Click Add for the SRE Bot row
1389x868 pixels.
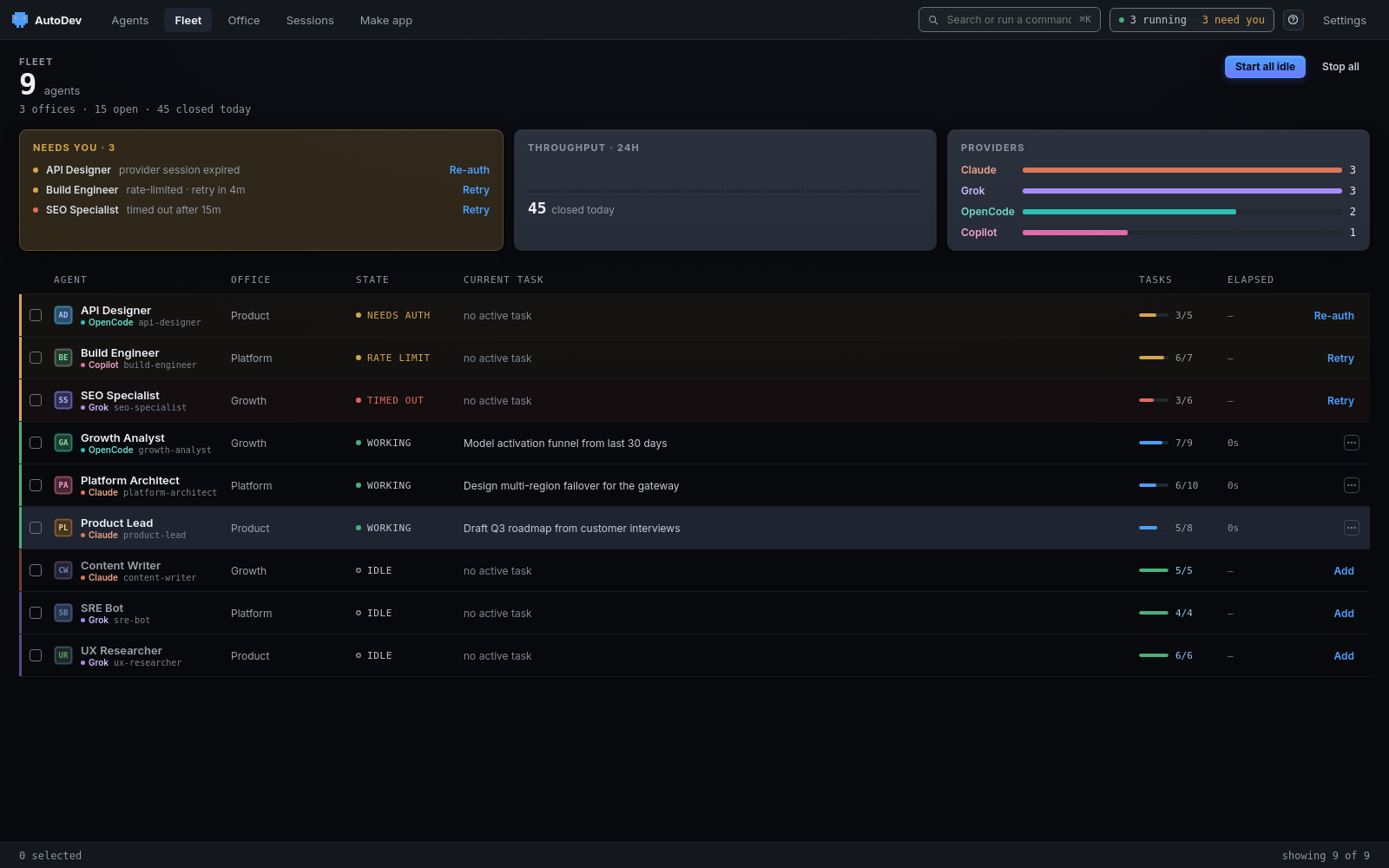[x=1344, y=614]
